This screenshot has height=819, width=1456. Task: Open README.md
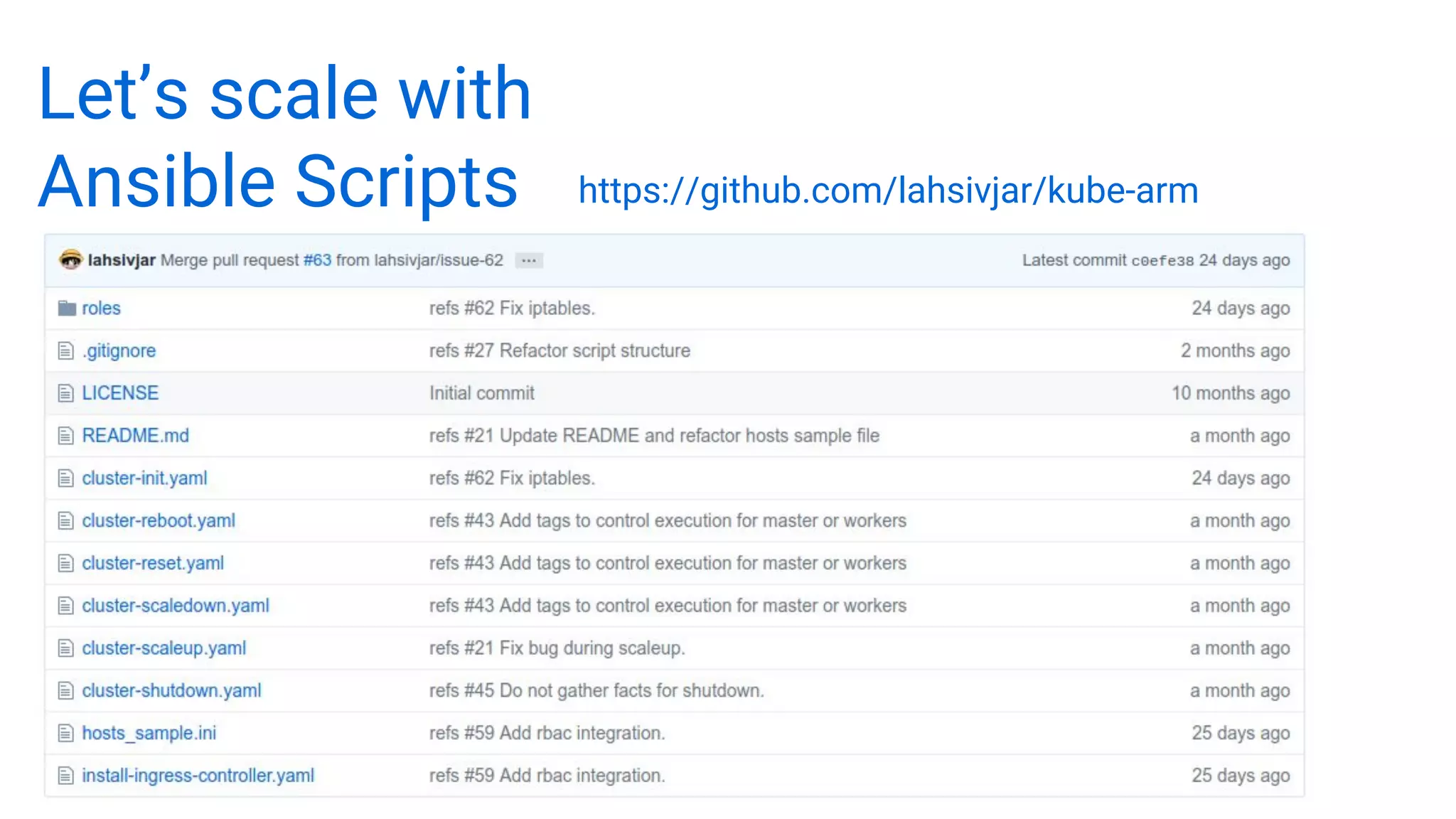pyautogui.click(x=135, y=436)
